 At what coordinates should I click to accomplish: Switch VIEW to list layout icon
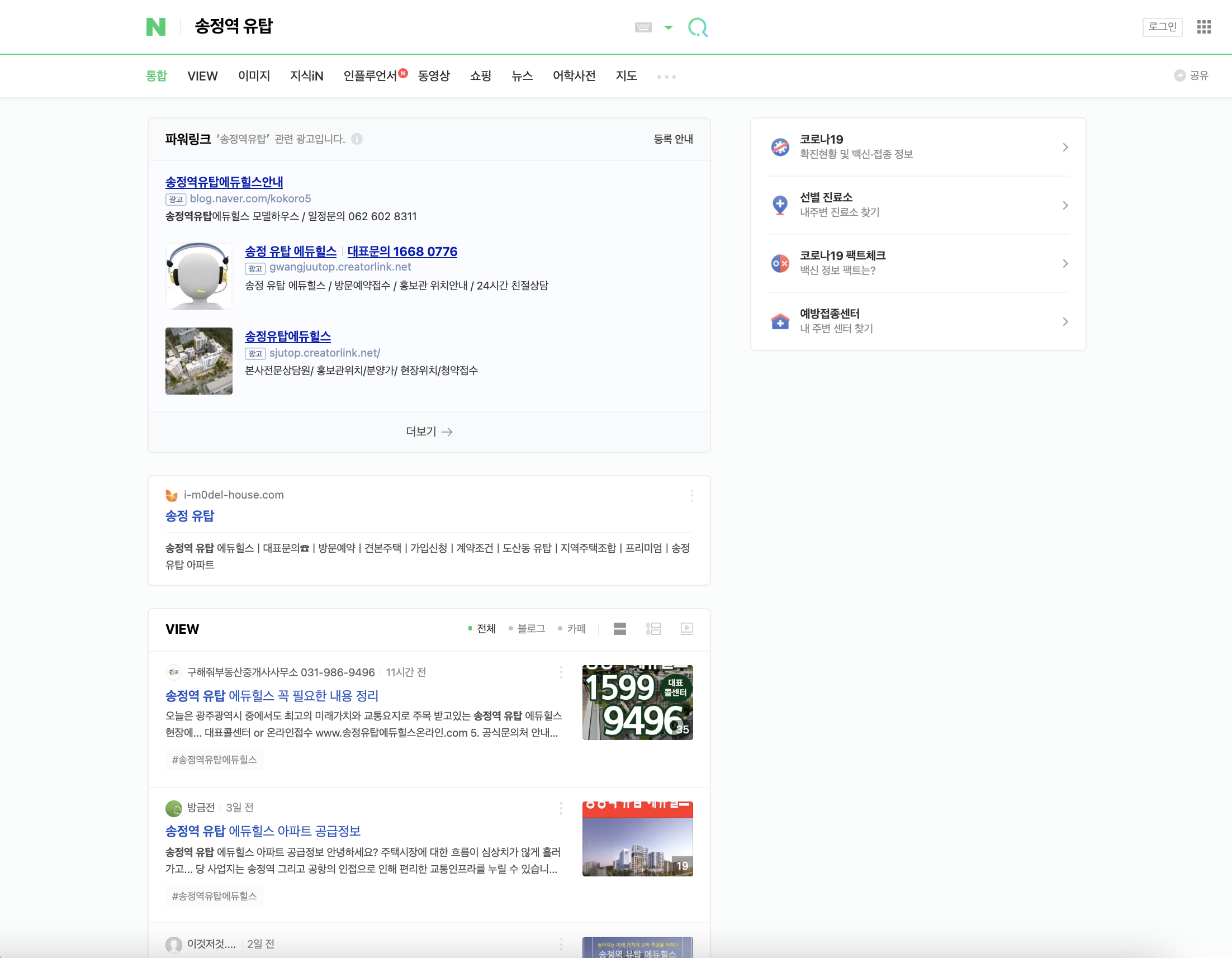[653, 628]
